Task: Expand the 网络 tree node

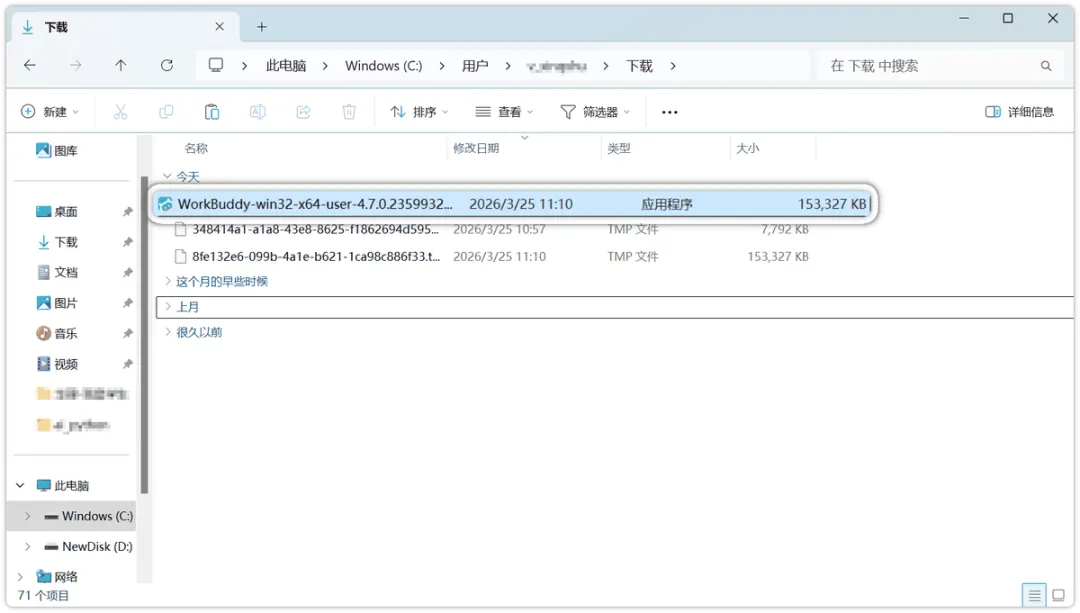Action: [20, 576]
